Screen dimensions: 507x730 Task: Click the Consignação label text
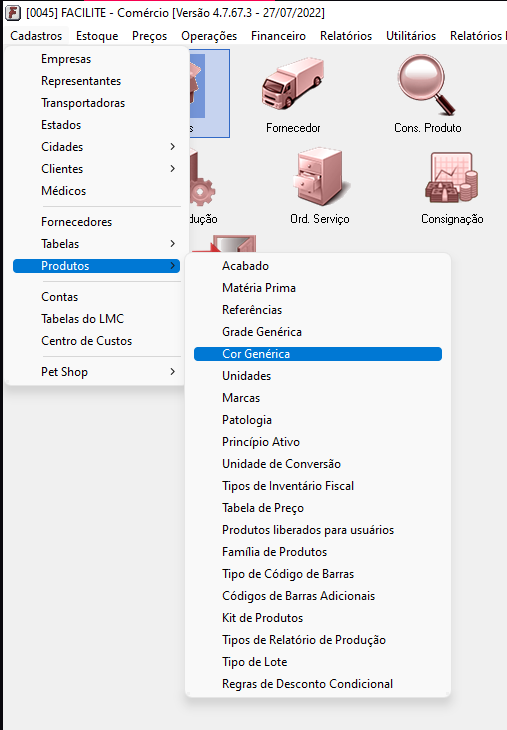click(452, 219)
